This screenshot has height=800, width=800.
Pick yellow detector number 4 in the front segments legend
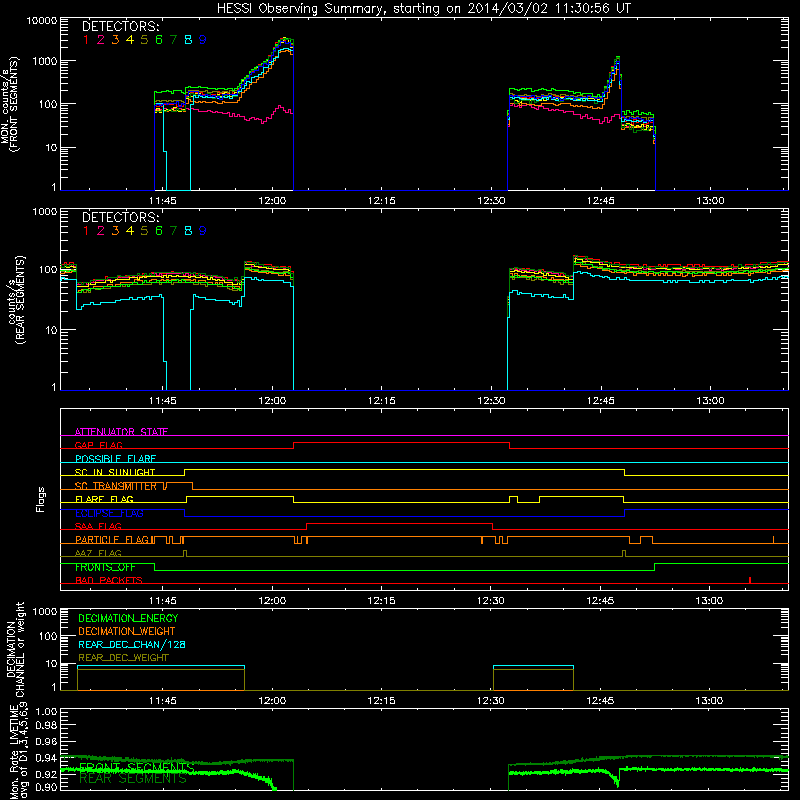(130, 40)
